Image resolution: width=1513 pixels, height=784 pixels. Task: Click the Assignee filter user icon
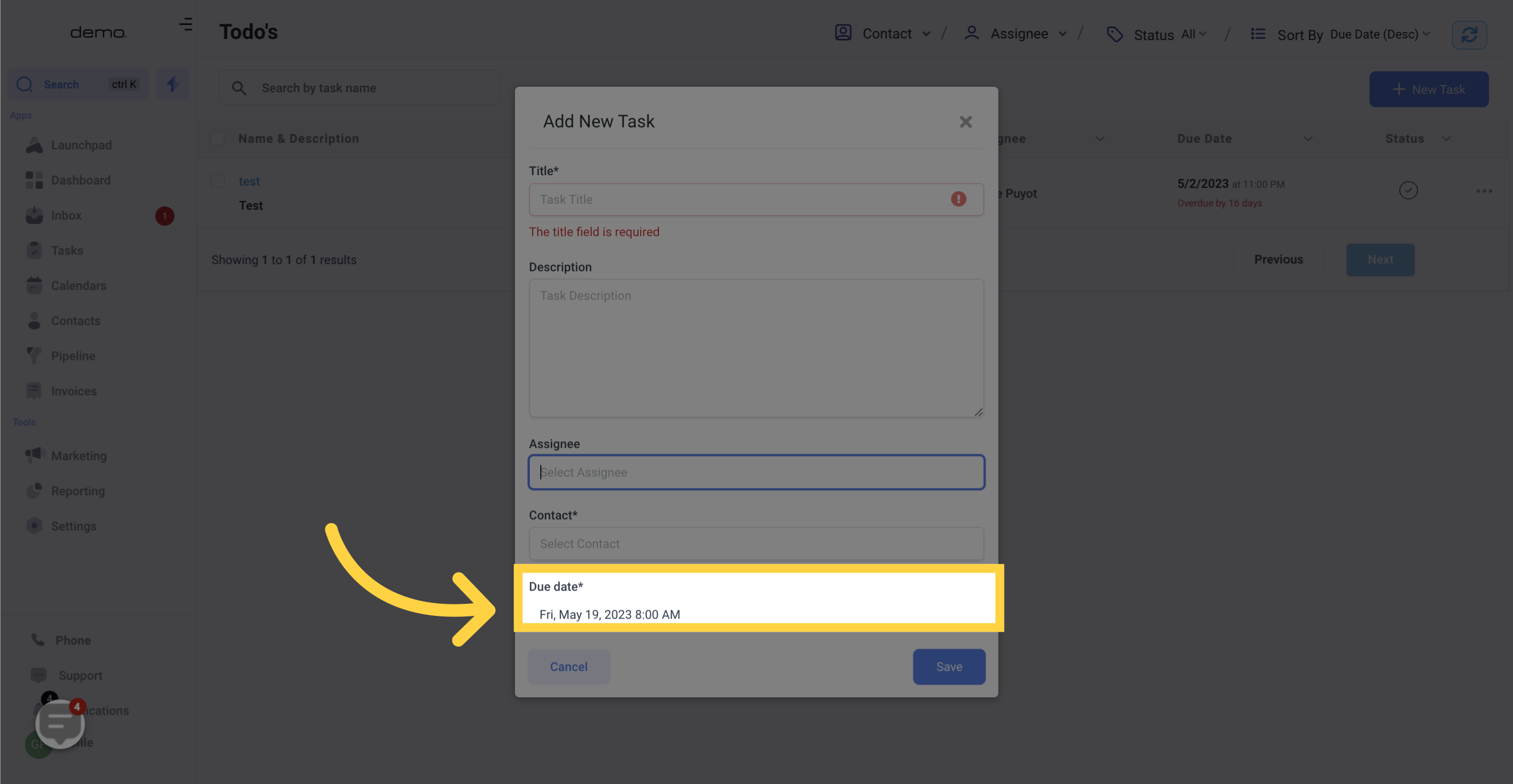pos(972,33)
